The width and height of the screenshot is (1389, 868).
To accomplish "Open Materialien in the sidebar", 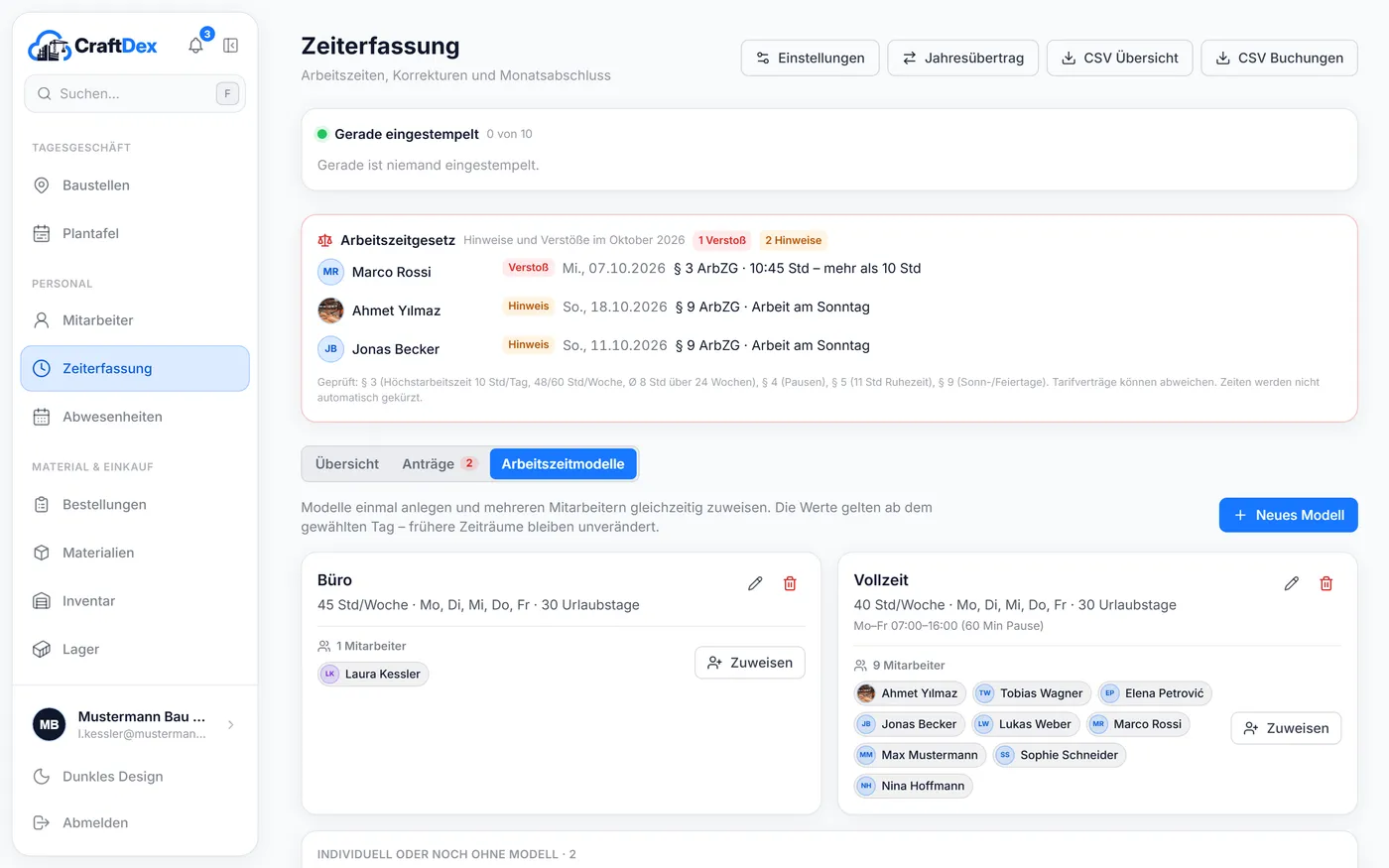I will [135, 553].
